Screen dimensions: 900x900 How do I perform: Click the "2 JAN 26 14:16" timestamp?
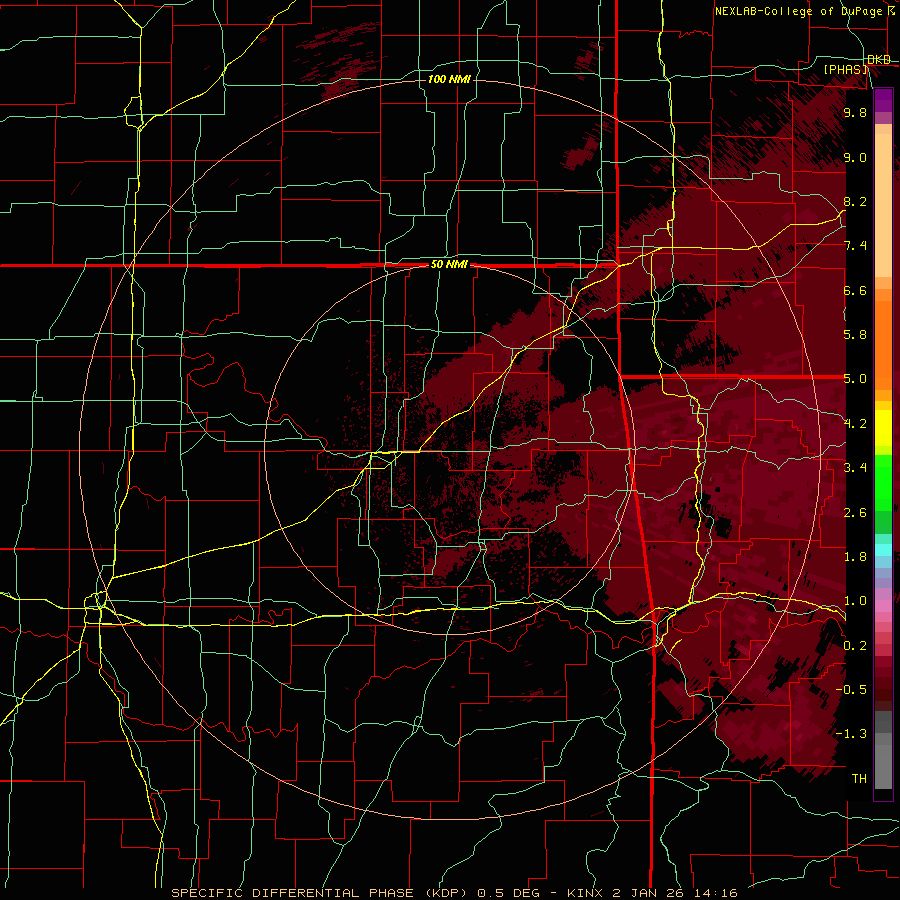[675, 893]
